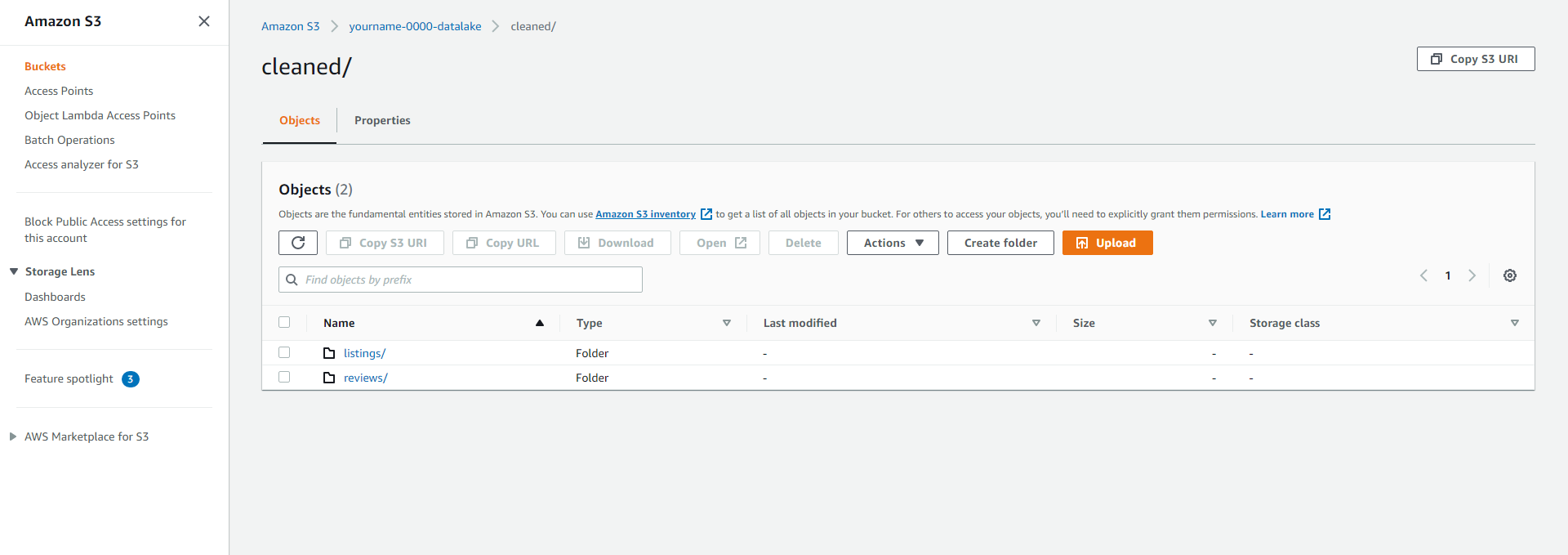
Task: Open Storage Lens Dashboards
Action: tap(55, 297)
